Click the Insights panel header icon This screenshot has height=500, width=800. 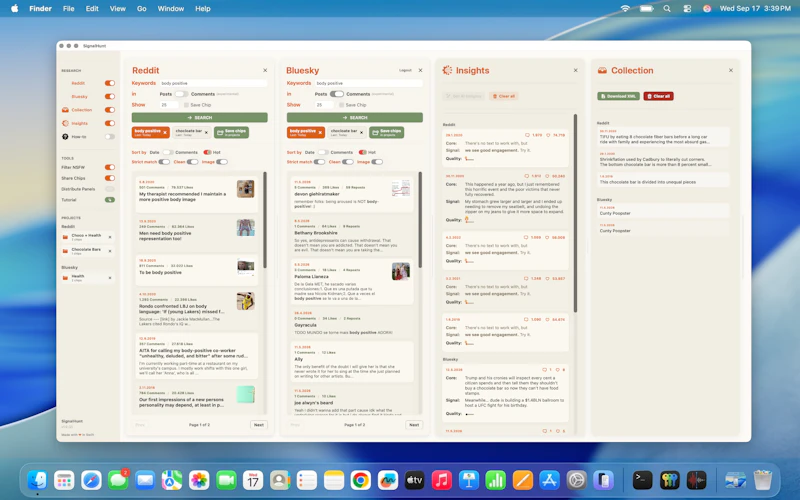(x=447, y=70)
